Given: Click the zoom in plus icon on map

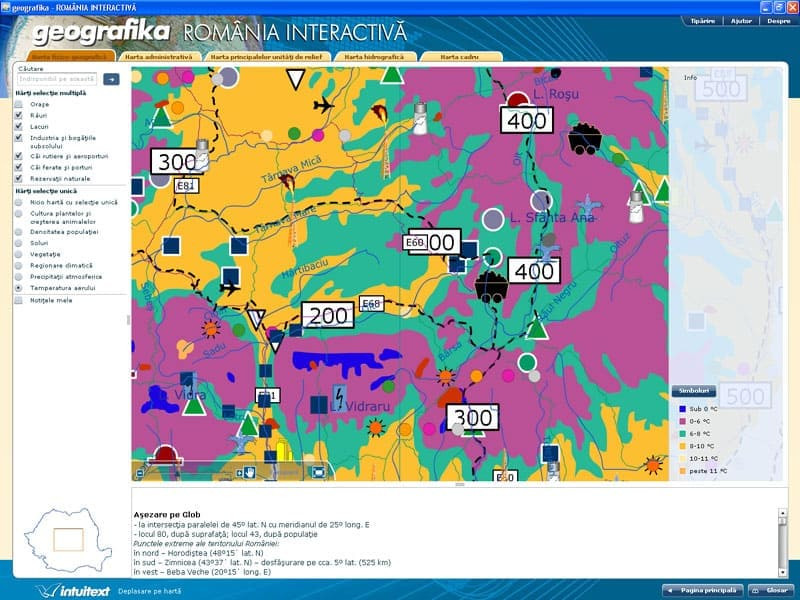Looking at the screenshot, I should pyautogui.click(x=240, y=473).
